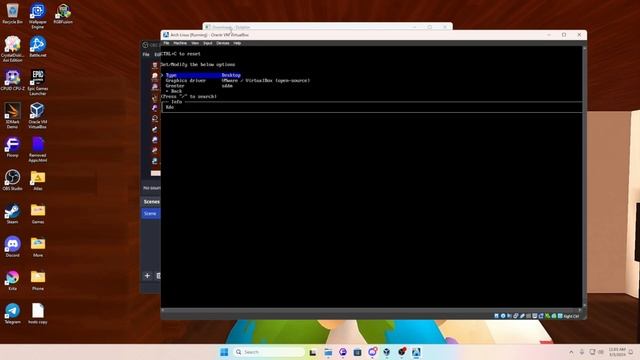Open the Epic Games Launcher shortcut
640x360 pixels.
(x=38, y=83)
